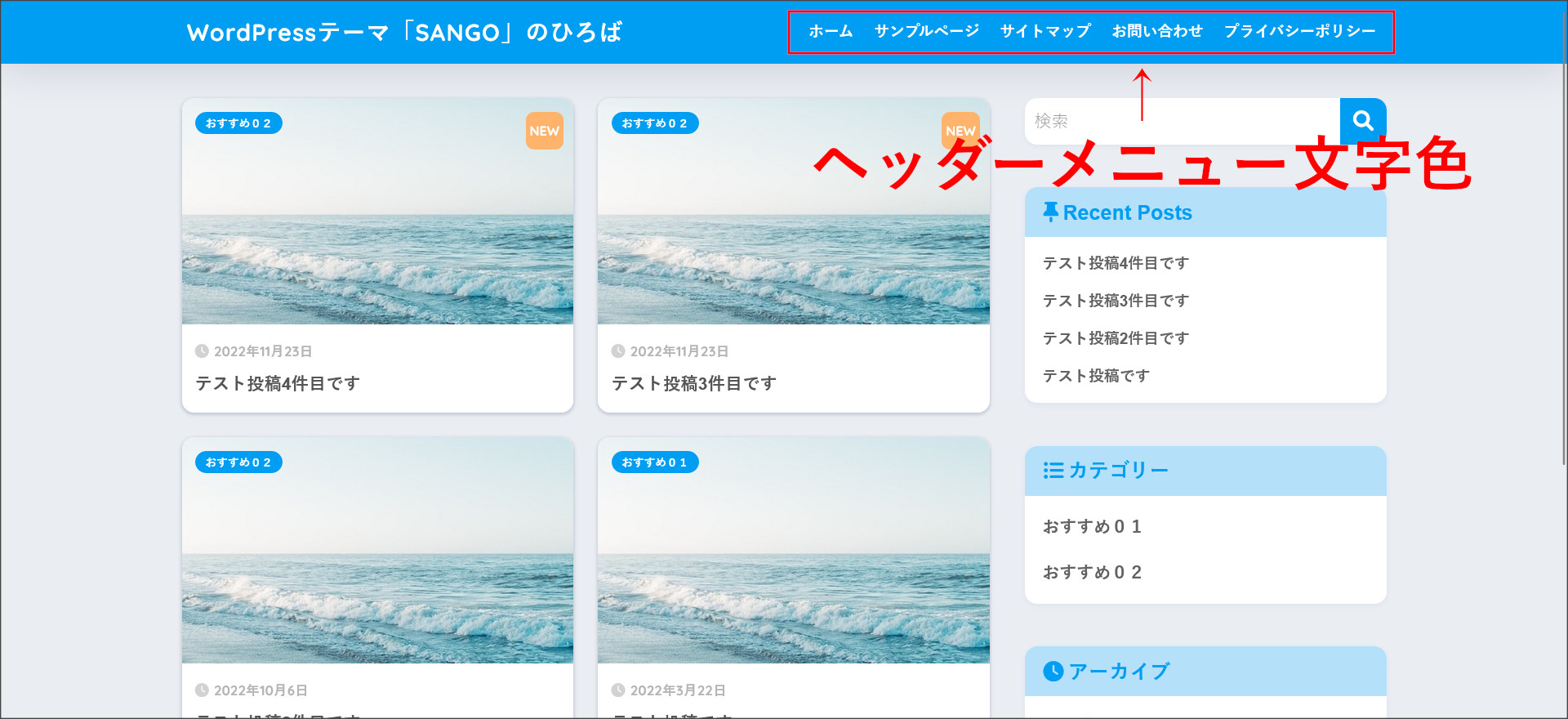The width and height of the screenshot is (1568, 719).
Task: Select お問い合わせ in the header
Action: click(1157, 32)
